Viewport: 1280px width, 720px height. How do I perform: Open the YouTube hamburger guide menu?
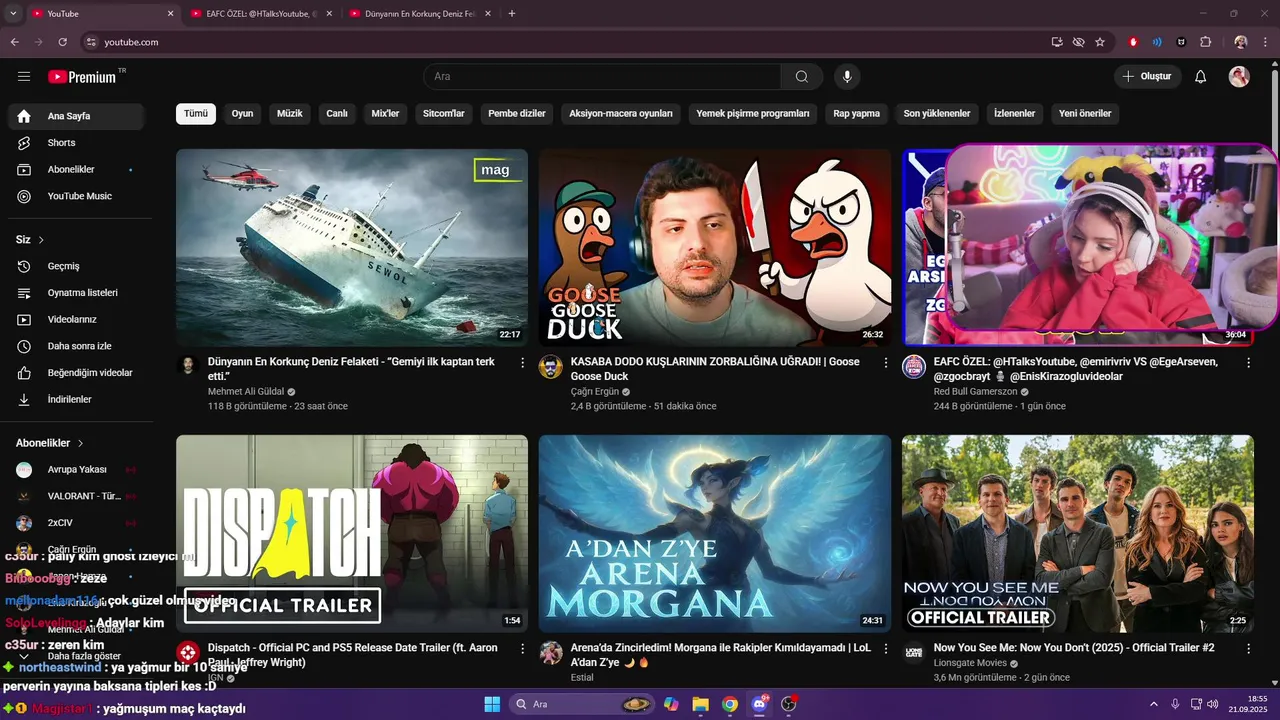[x=24, y=77]
